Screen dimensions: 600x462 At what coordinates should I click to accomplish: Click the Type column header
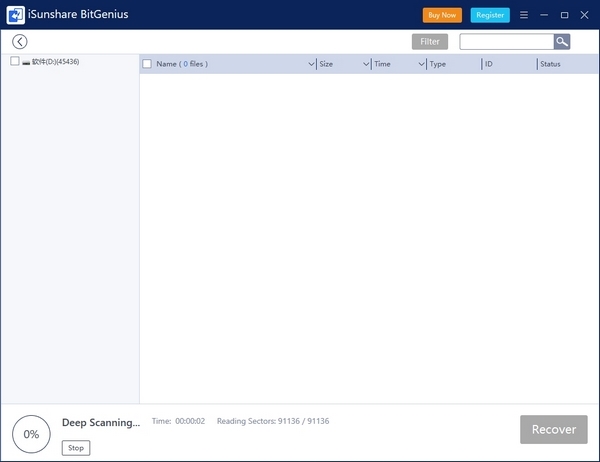pyautogui.click(x=437, y=64)
